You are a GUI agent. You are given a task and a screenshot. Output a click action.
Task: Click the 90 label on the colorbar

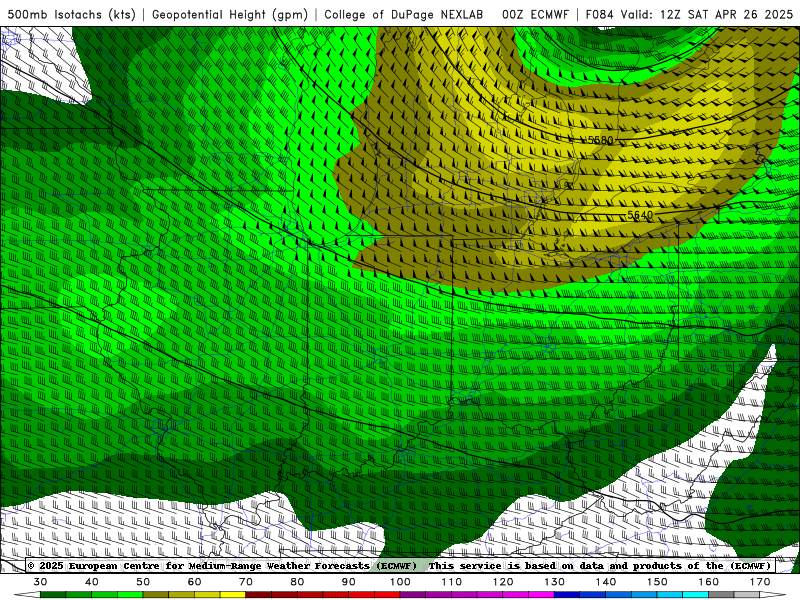[x=348, y=582]
